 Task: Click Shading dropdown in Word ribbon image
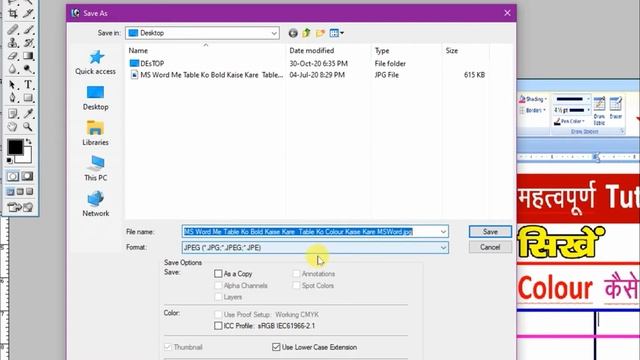pyautogui.click(x=533, y=99)
